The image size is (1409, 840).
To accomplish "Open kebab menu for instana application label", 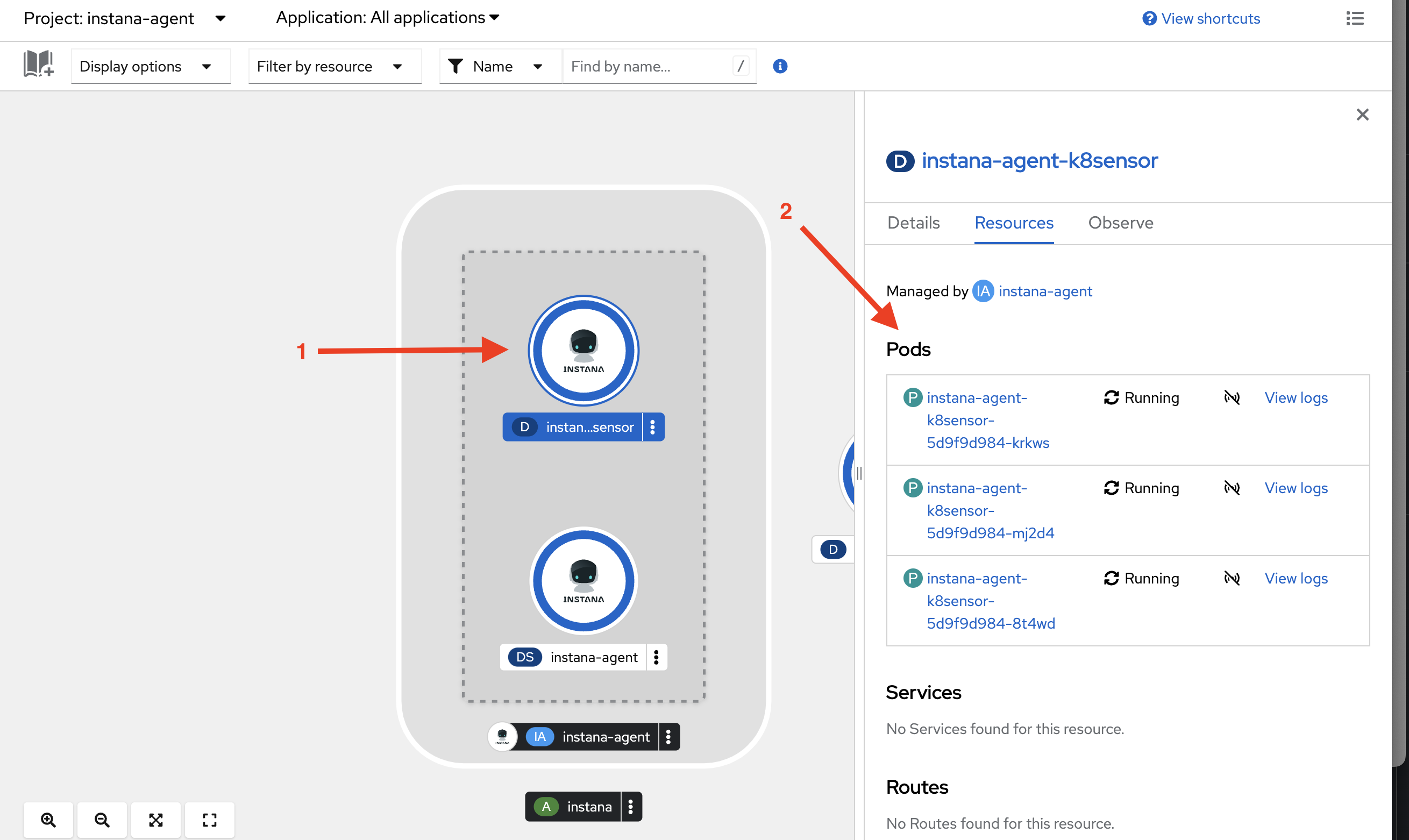I will pos(631,807).
